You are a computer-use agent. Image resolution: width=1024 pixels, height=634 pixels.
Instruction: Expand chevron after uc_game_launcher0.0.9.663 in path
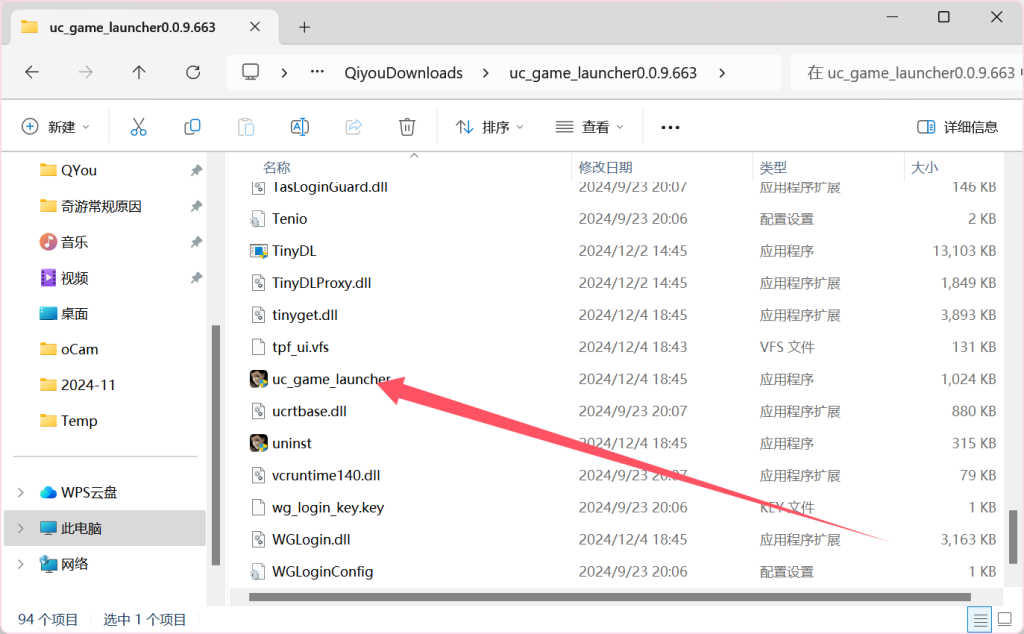click(722, 73)
